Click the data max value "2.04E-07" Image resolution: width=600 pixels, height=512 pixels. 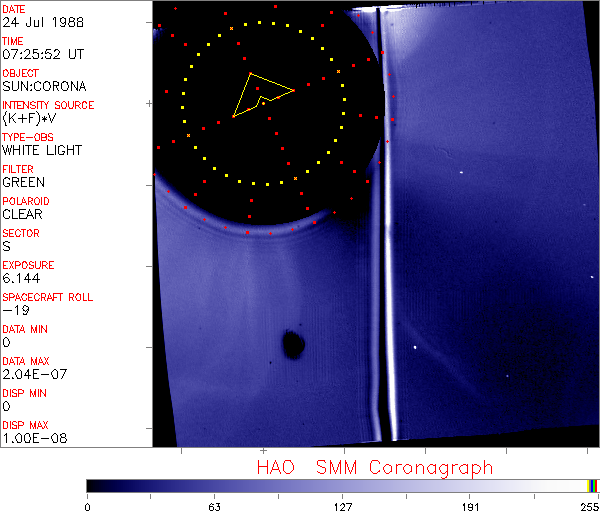[30, 374]
